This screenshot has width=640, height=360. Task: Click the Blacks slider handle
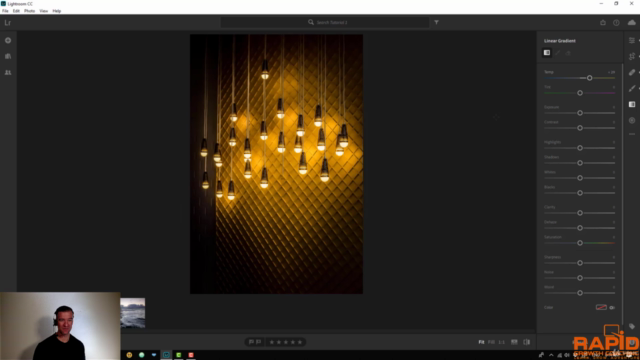[580, 193]
